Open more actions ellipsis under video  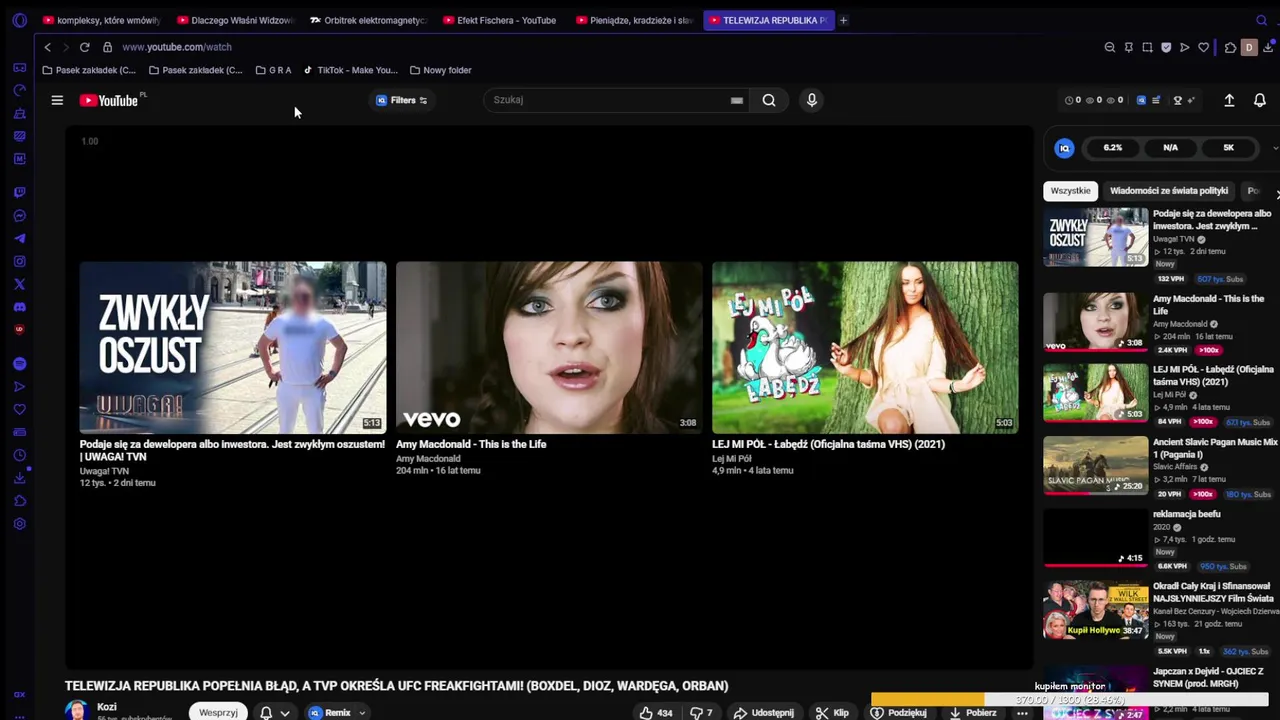pos(1022,713)
